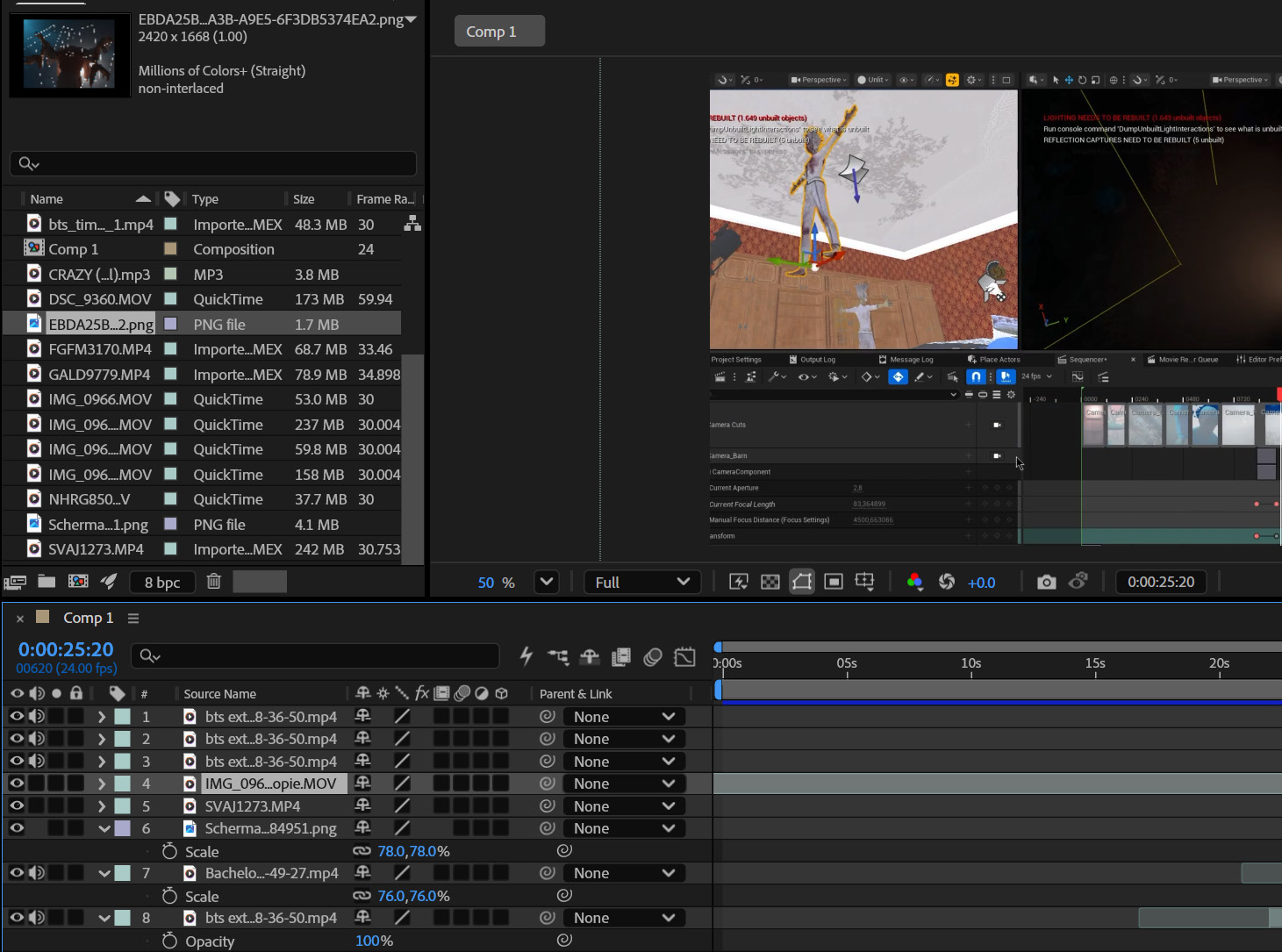Screen dimensions: 1282x952
Task: Toggle shy switch for layer 3
Action: pyautogui.click(x=362, y=761)
